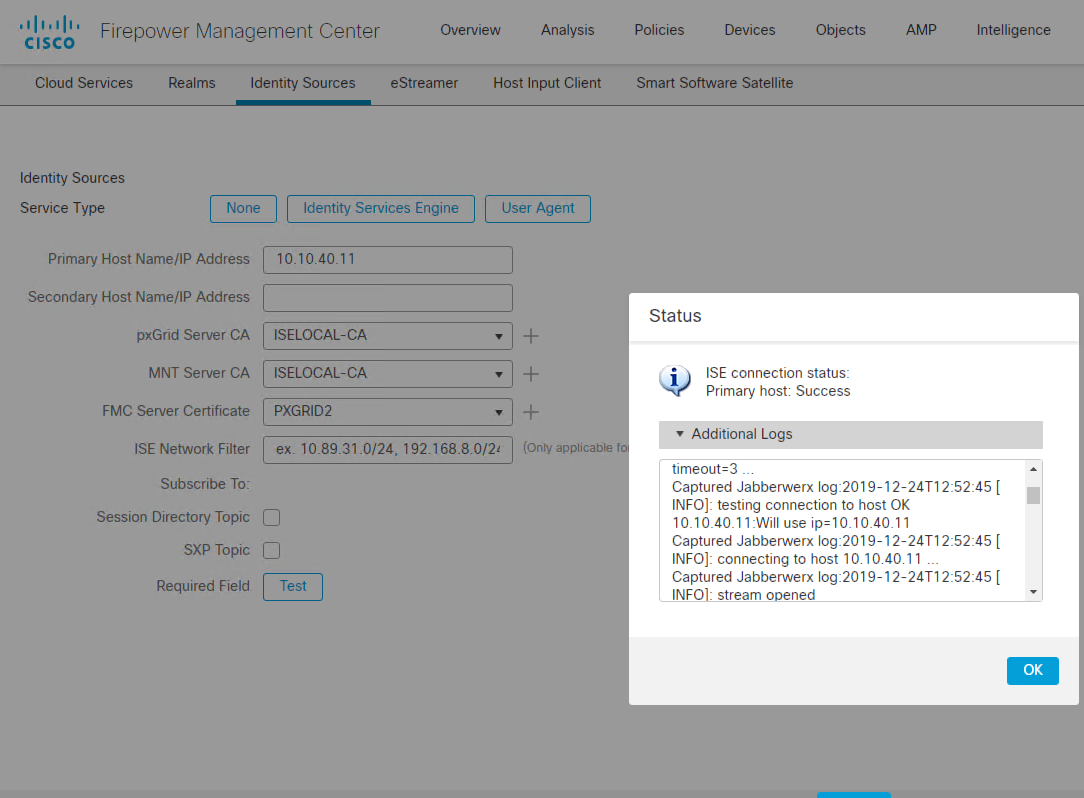
Task: Click the 'Subscribe To:' label
Action: click(x=205, y=484)
